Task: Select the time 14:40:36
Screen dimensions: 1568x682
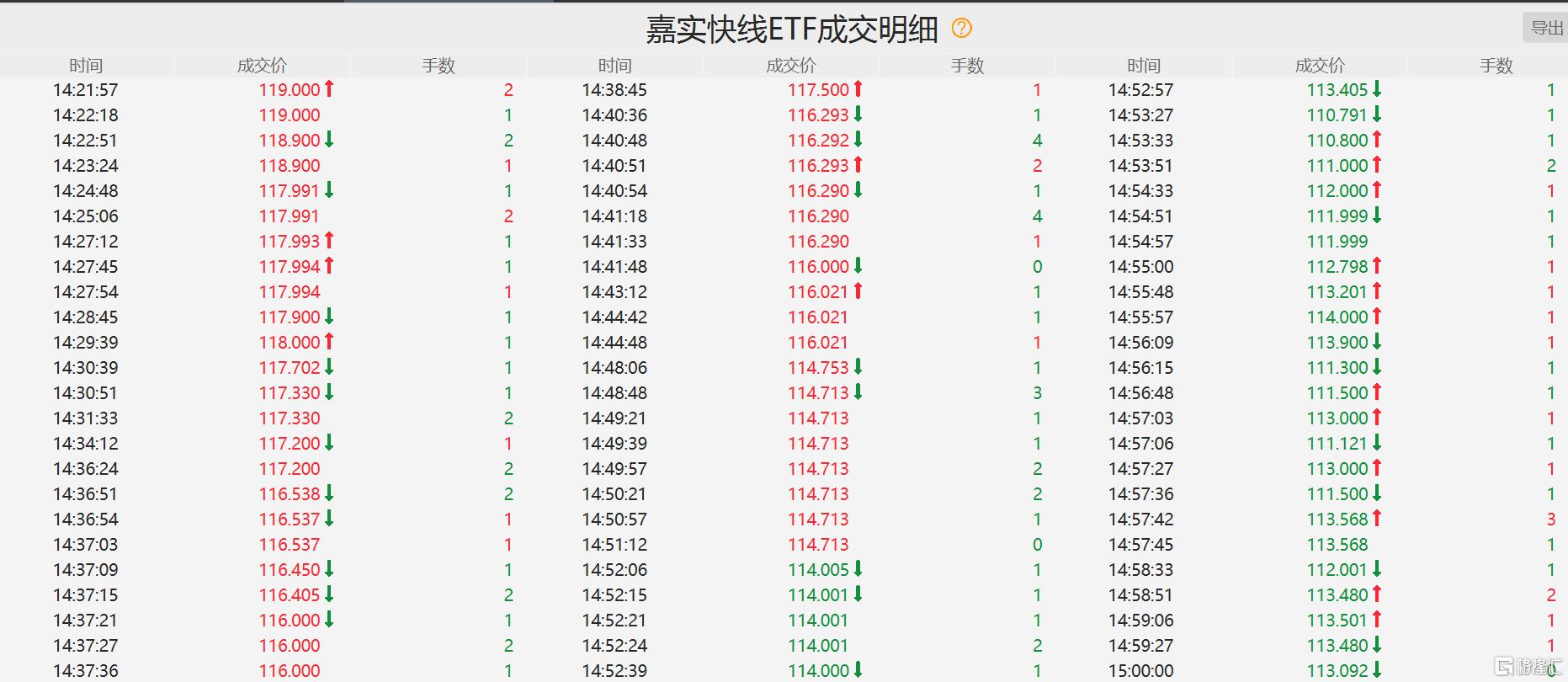Action: (x=614, y=115)
